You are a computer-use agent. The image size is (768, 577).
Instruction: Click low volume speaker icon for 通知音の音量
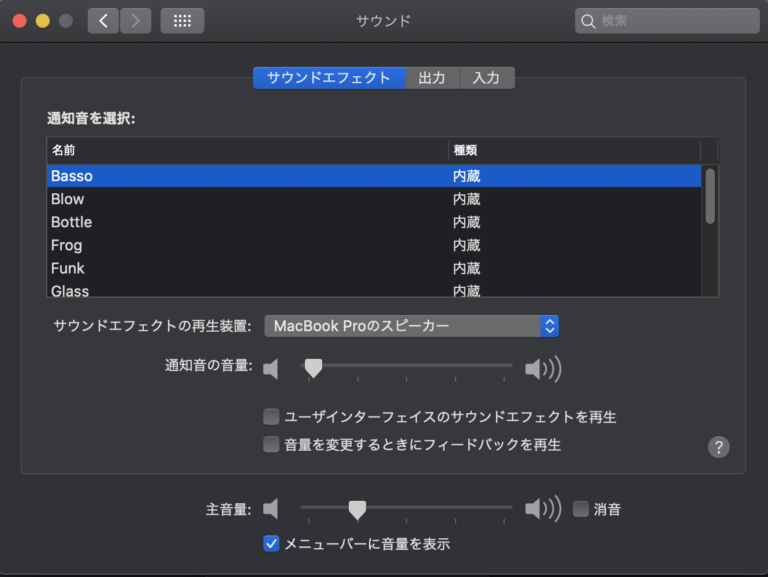coord(271,370)
